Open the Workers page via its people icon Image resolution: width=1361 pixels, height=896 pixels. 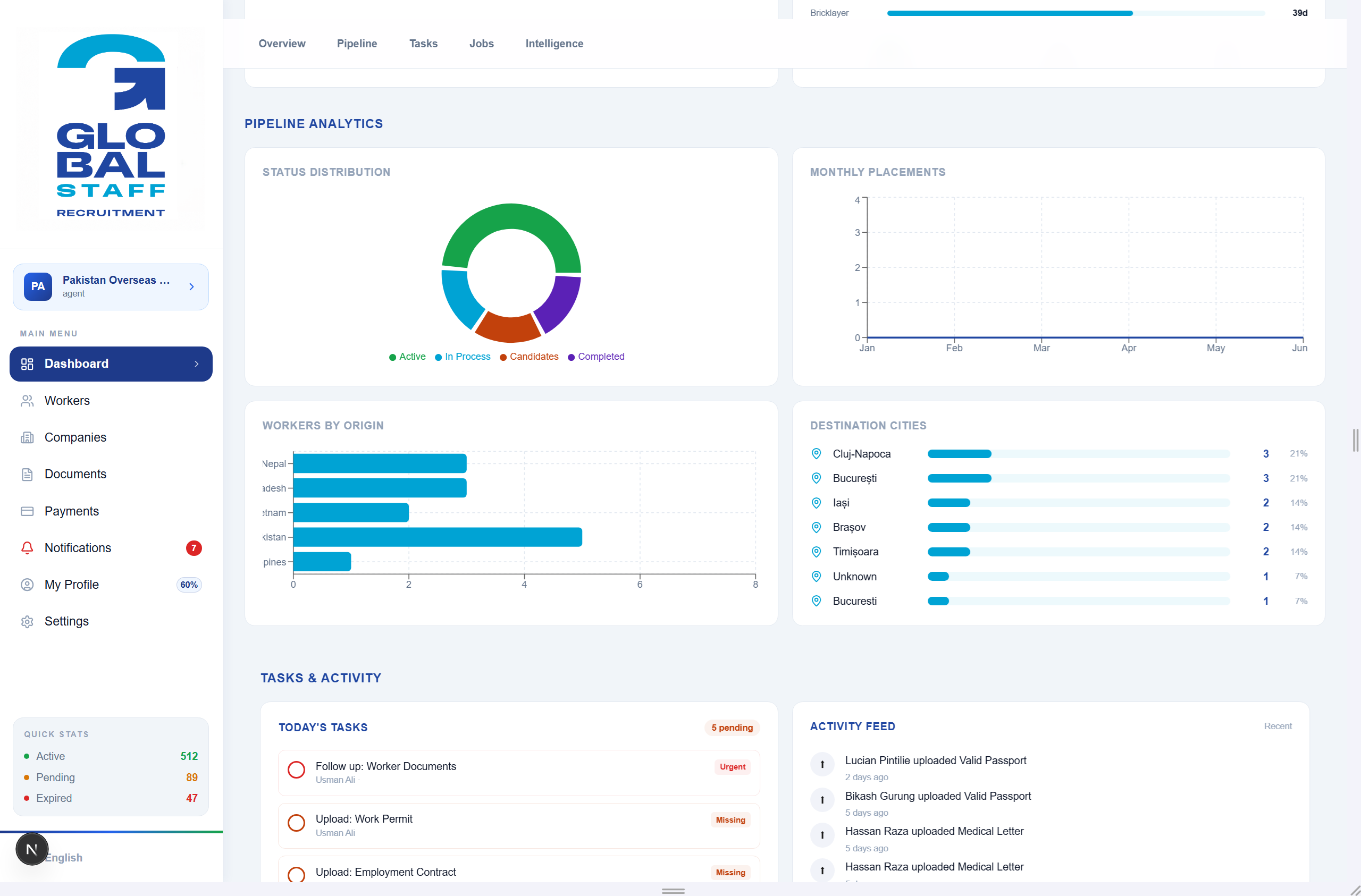27,401
